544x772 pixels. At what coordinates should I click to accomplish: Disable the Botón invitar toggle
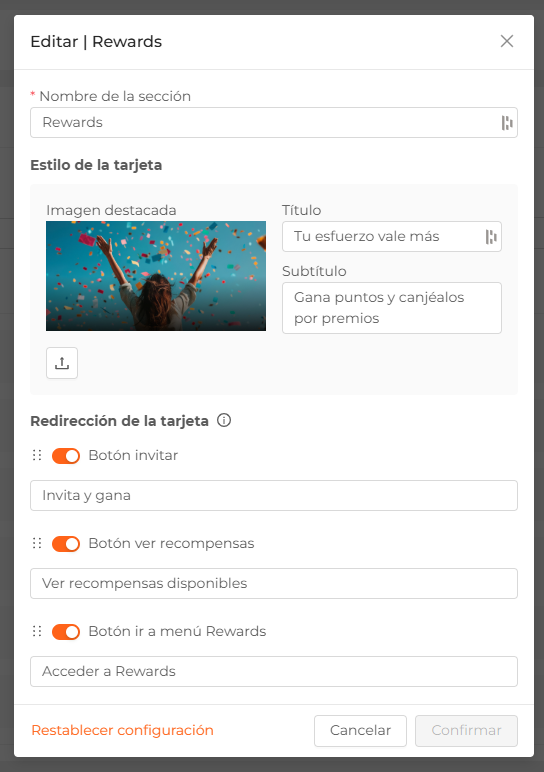coord(66,456)
